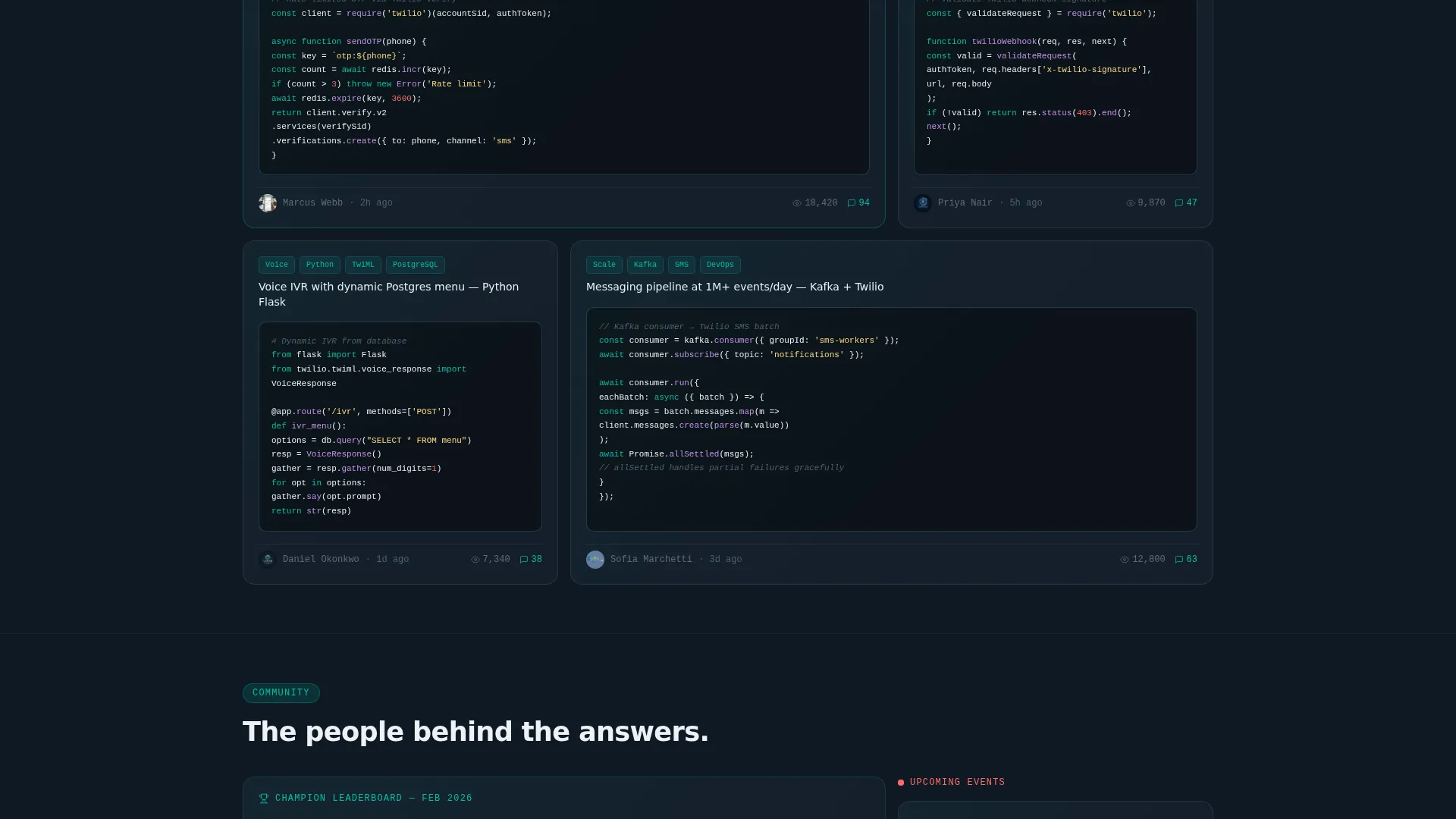Screen dimensions: 1456x819
Task: Click CHAMPION LEADERBOARD — FEB 2026 heading
Action: click(x=374, y=799)
